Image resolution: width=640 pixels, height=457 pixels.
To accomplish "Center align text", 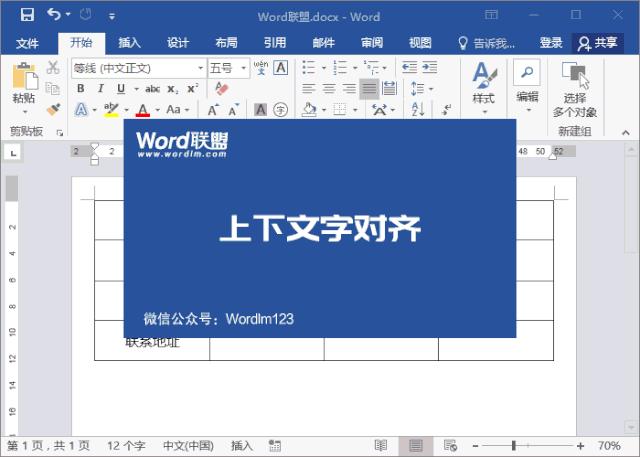I will [329, 88].
